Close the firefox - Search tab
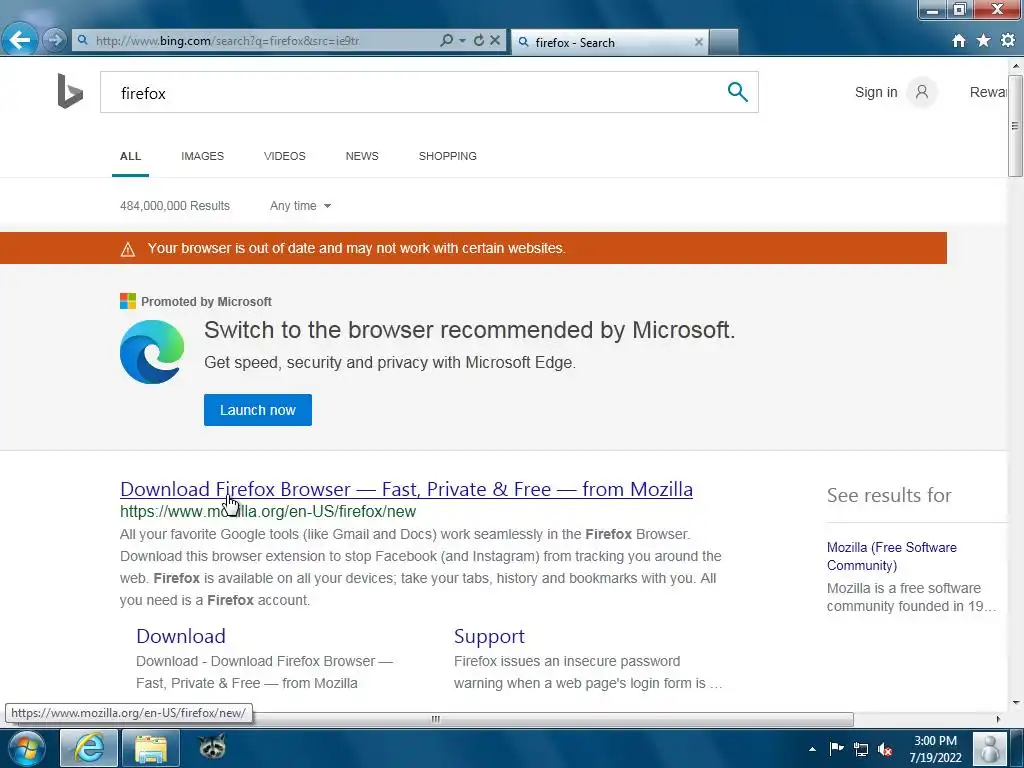Viewport: 1024px width, 768px height. (x=699, y=42)
